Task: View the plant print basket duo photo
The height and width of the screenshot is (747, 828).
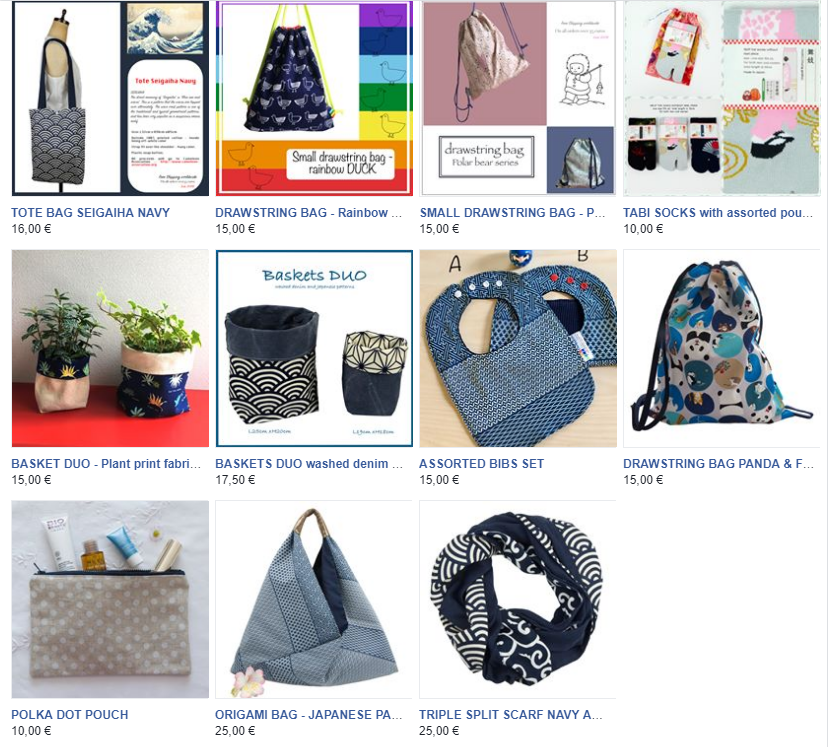Action: point(110,348)
